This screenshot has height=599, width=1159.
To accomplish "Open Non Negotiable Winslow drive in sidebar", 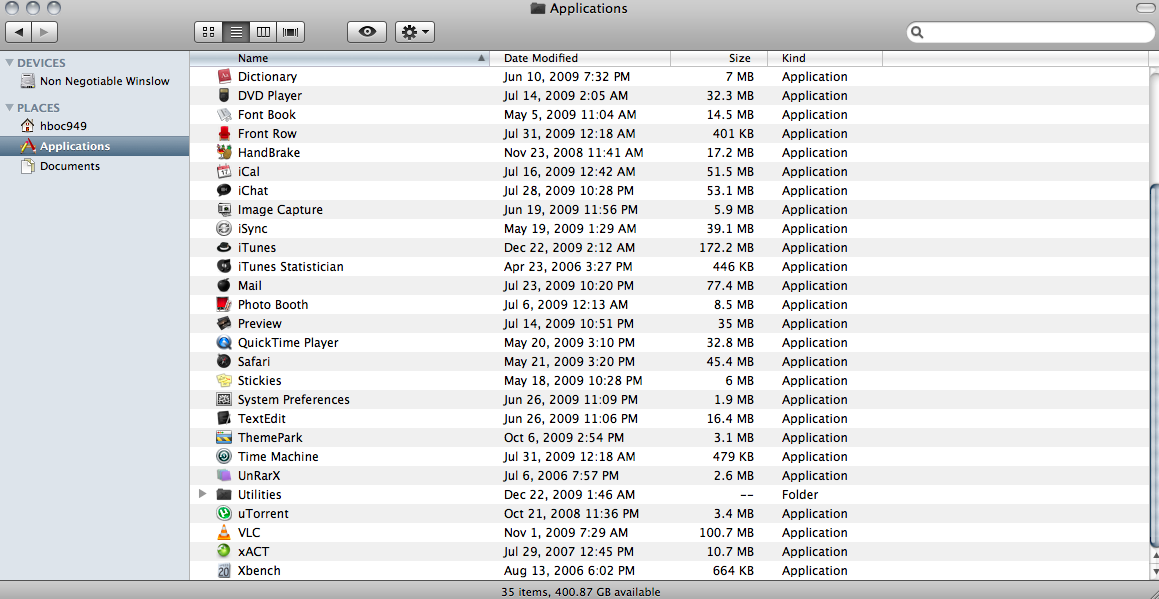I will [95, 81].
